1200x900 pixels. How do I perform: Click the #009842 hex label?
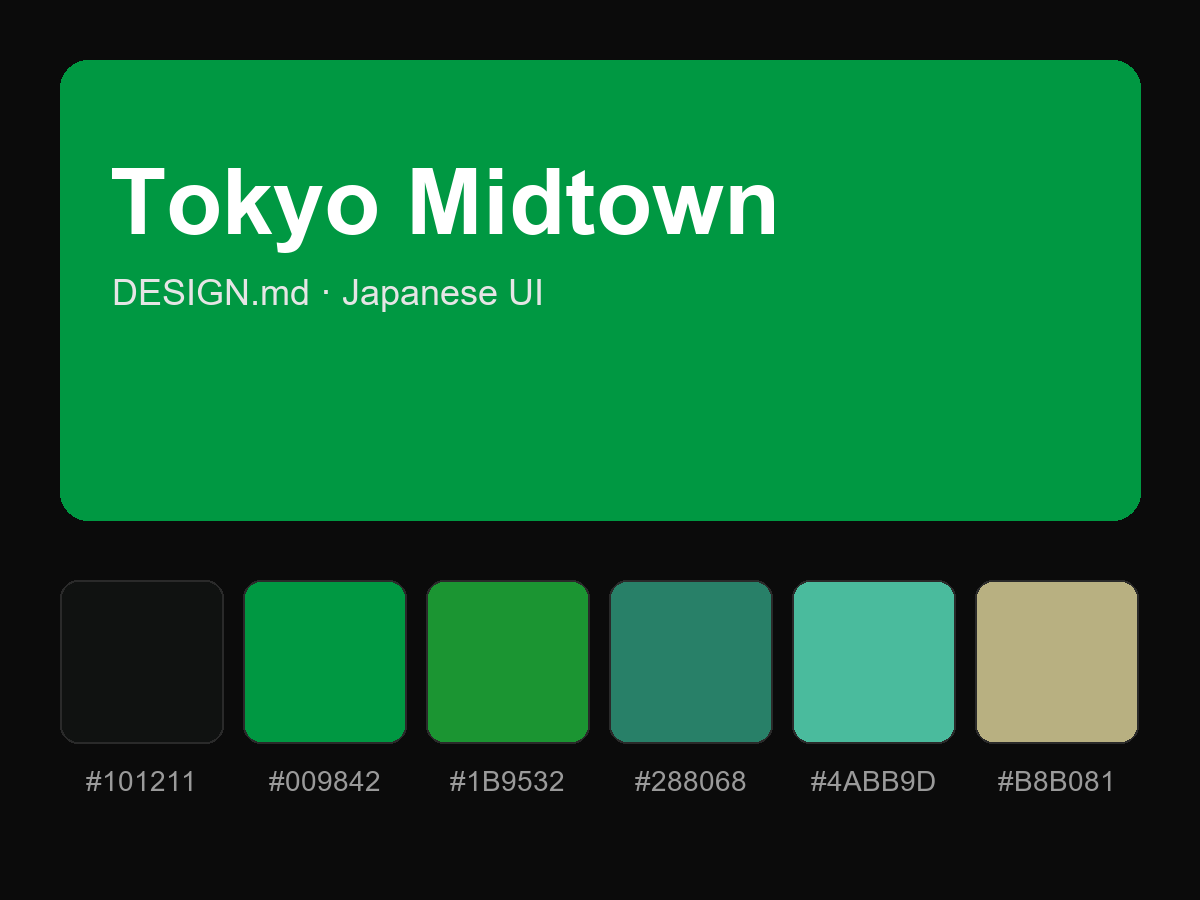point(325,782)
